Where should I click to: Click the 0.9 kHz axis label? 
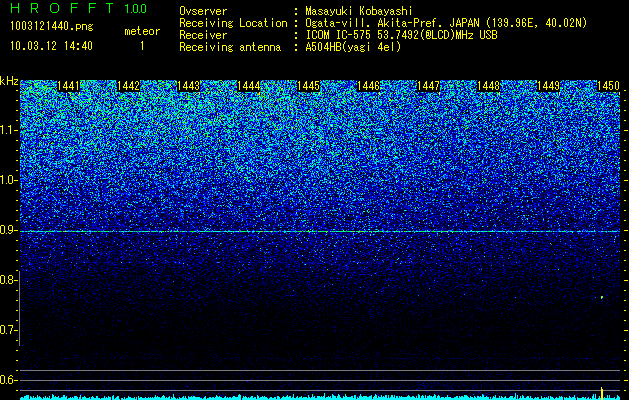click(x=7, y=230)
